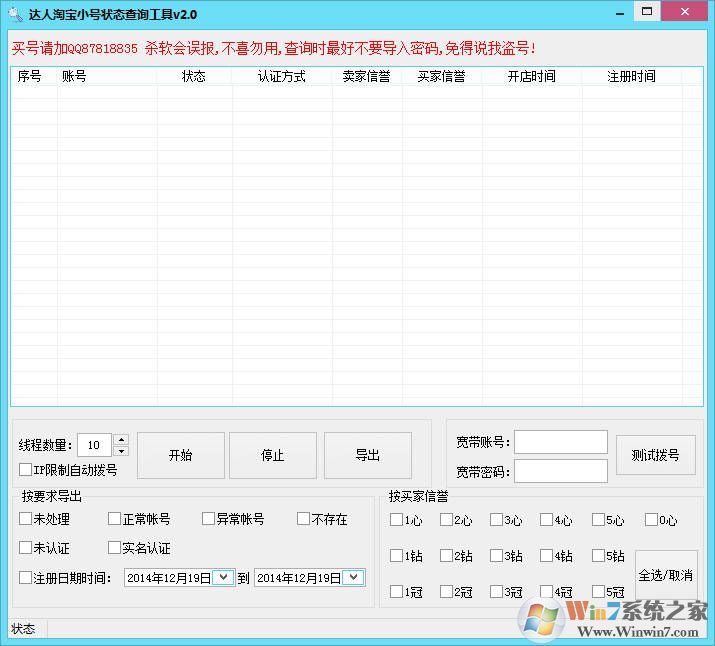
Task: Increase thread count with up arrow
Action: [x=121, y=439]
